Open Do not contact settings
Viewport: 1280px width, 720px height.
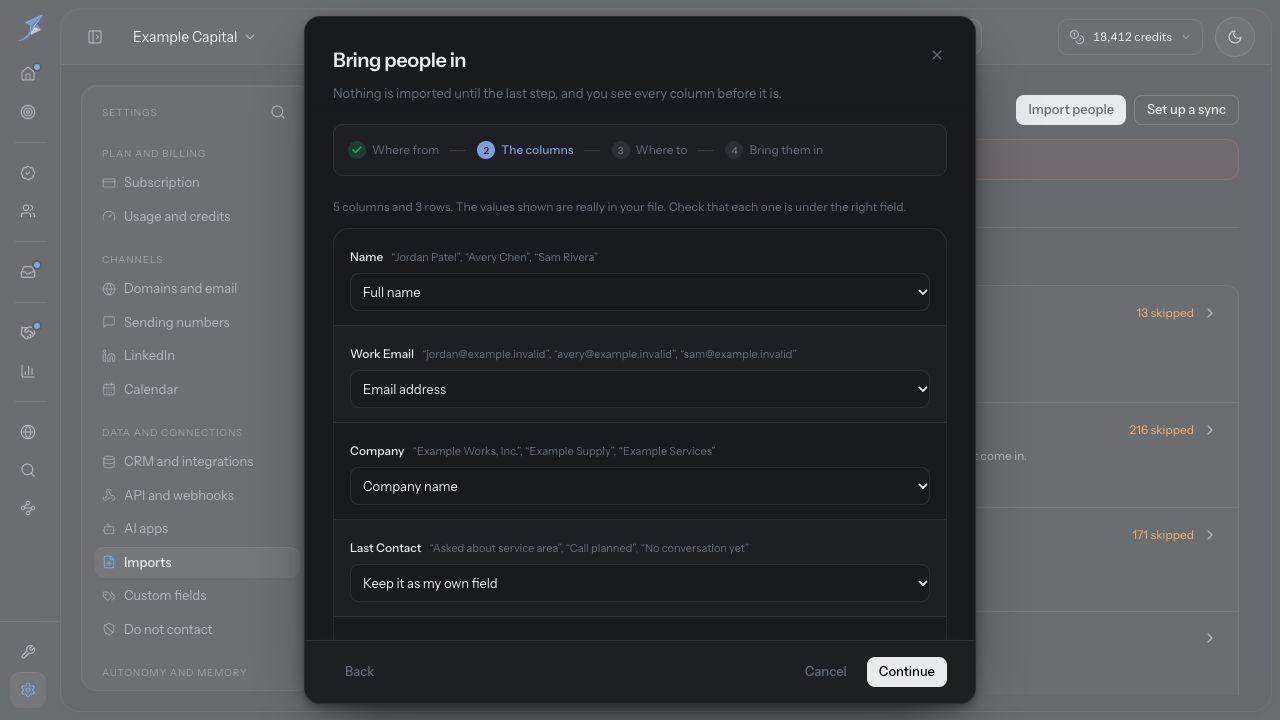[x=197, y=630]
